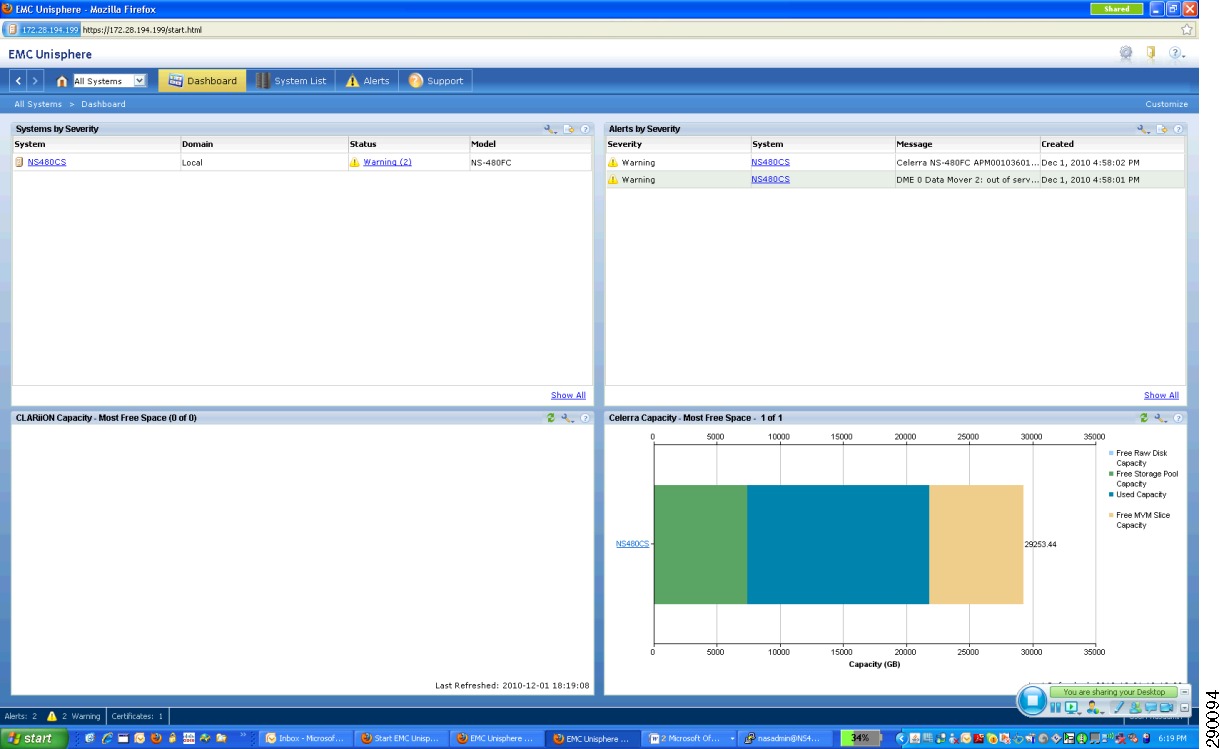Click export icon in Alerts by Severity panel
1220x749 pixels.
tap(1163, 129)
